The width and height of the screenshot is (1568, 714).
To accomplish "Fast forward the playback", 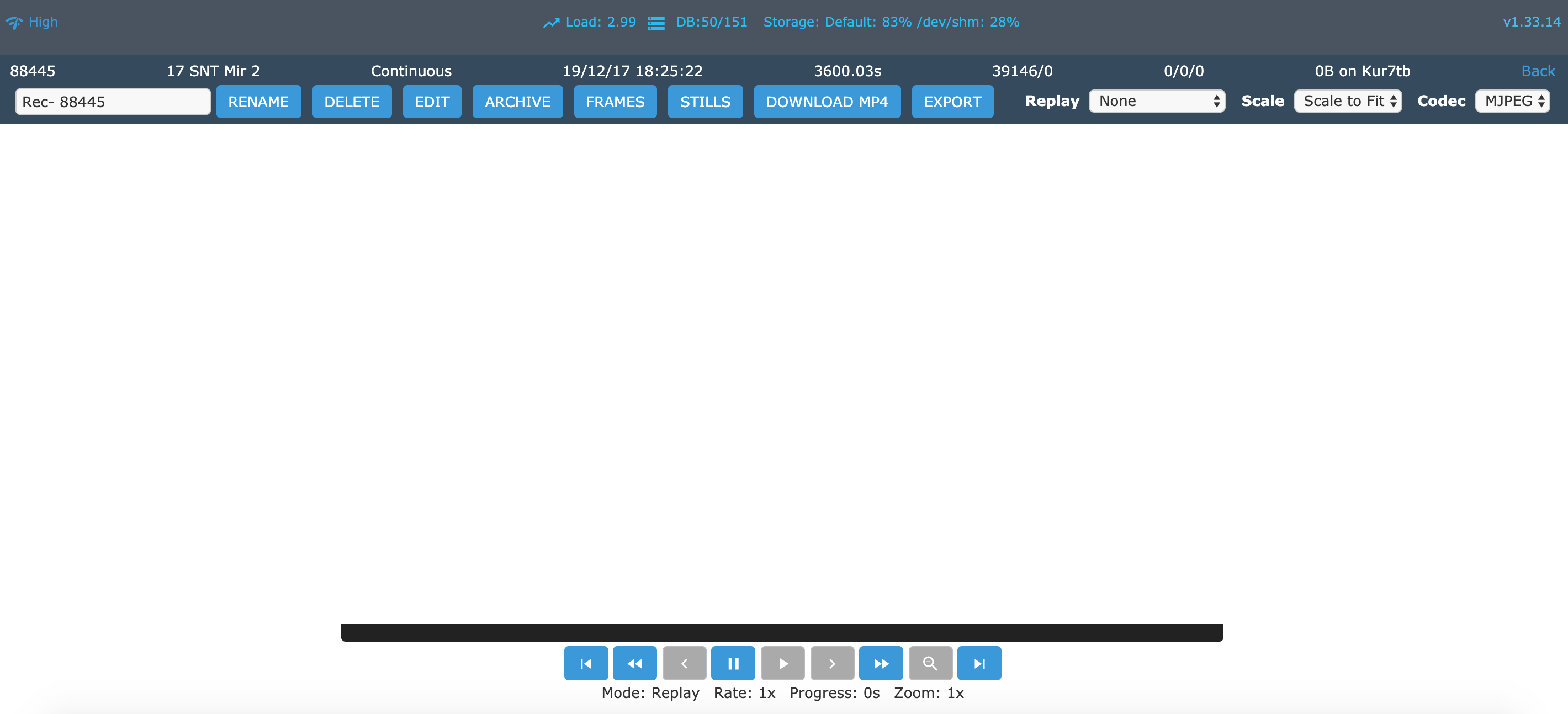I will coord(881,663).
